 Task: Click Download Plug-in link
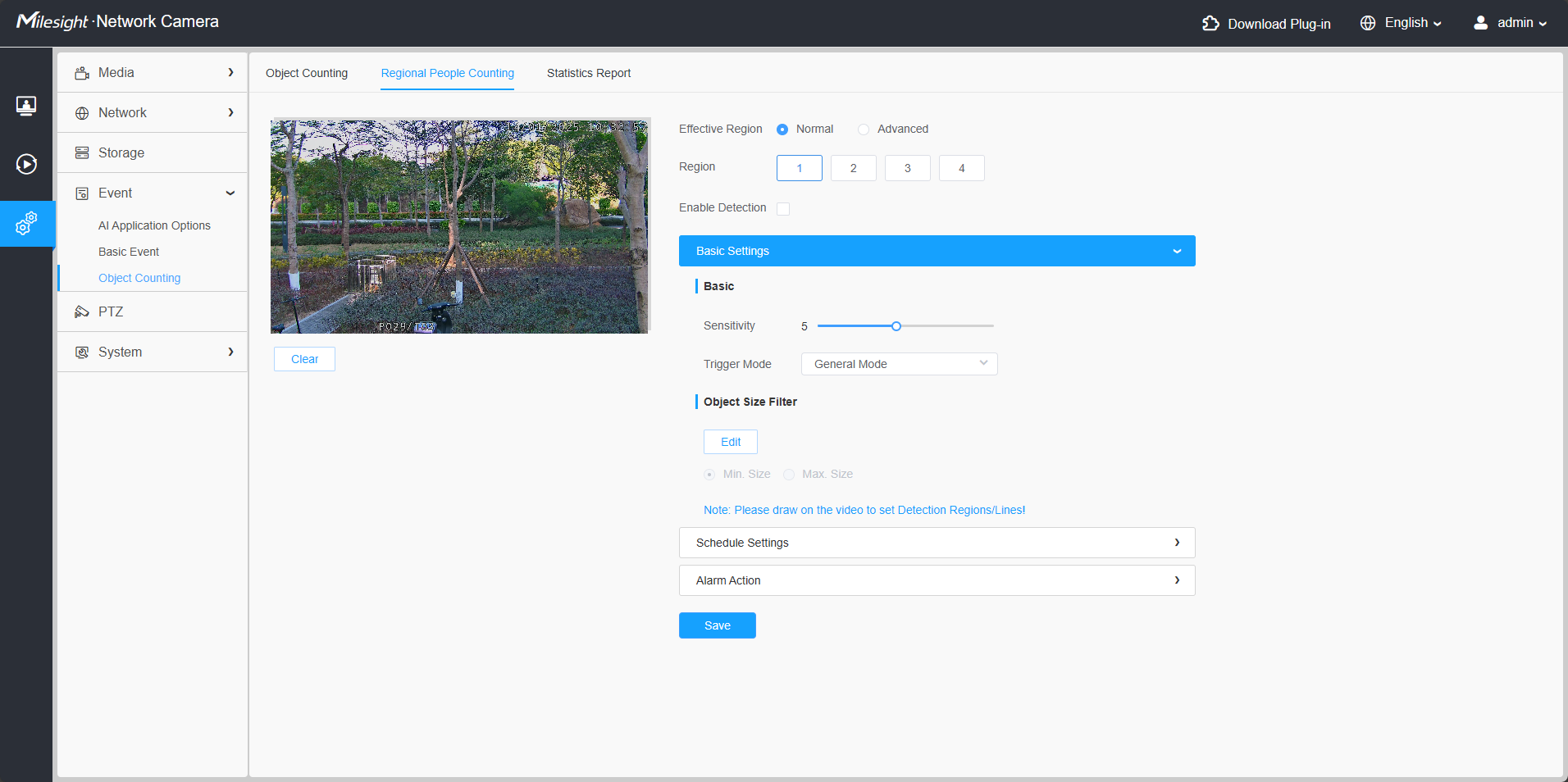(1279, 24)
